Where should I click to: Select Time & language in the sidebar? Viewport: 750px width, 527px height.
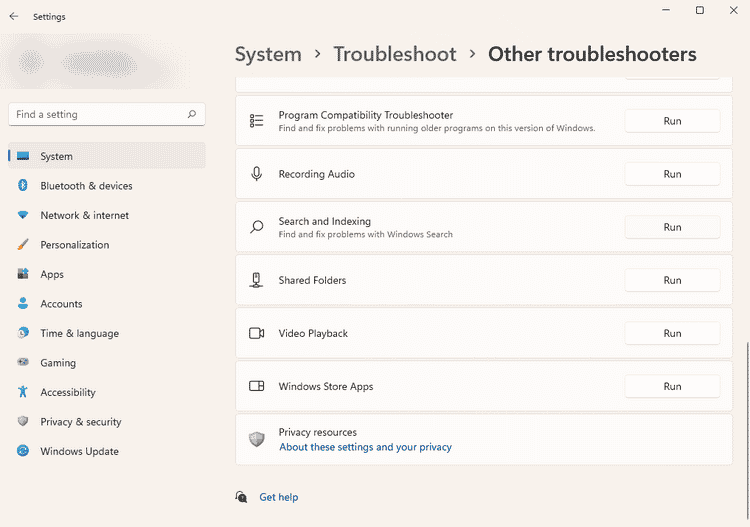coord(79,334)
